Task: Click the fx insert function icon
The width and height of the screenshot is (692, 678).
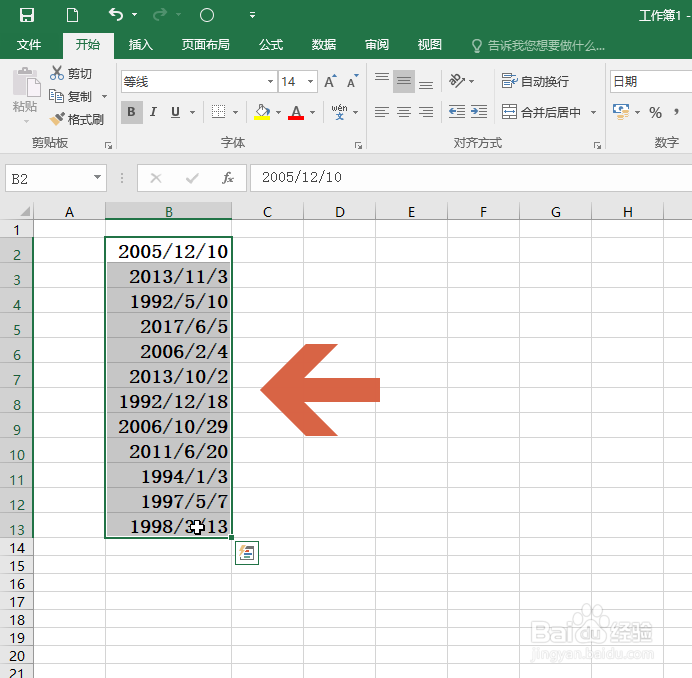Action: [228, 178]
